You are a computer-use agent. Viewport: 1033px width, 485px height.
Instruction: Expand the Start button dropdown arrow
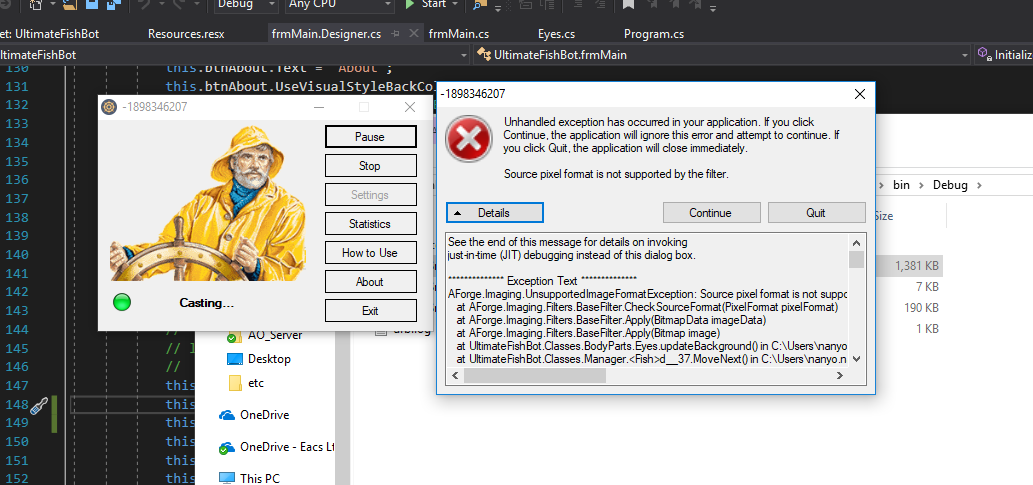click(x=455, y=5)
